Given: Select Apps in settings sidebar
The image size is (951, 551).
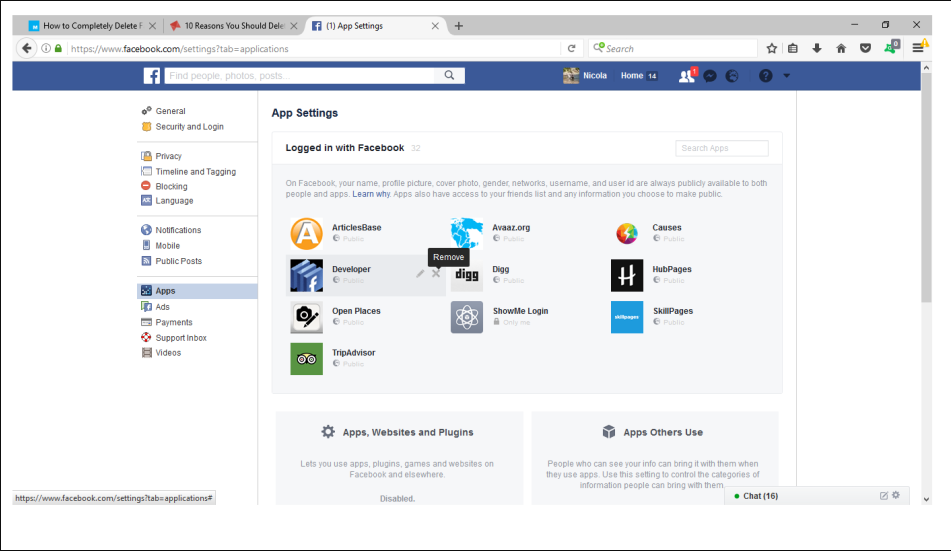Looking at the screenshot, I should [197, 291].
